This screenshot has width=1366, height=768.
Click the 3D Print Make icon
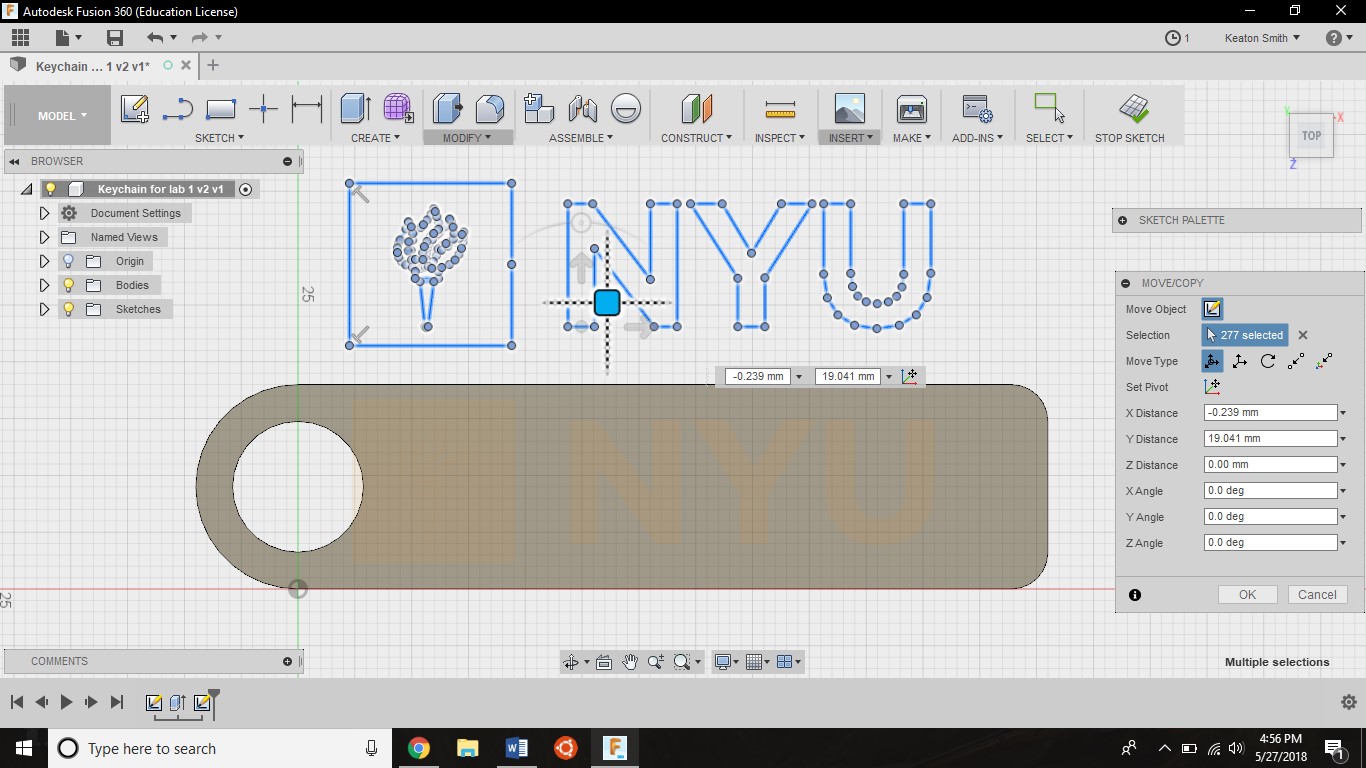[x=912, y=109]
